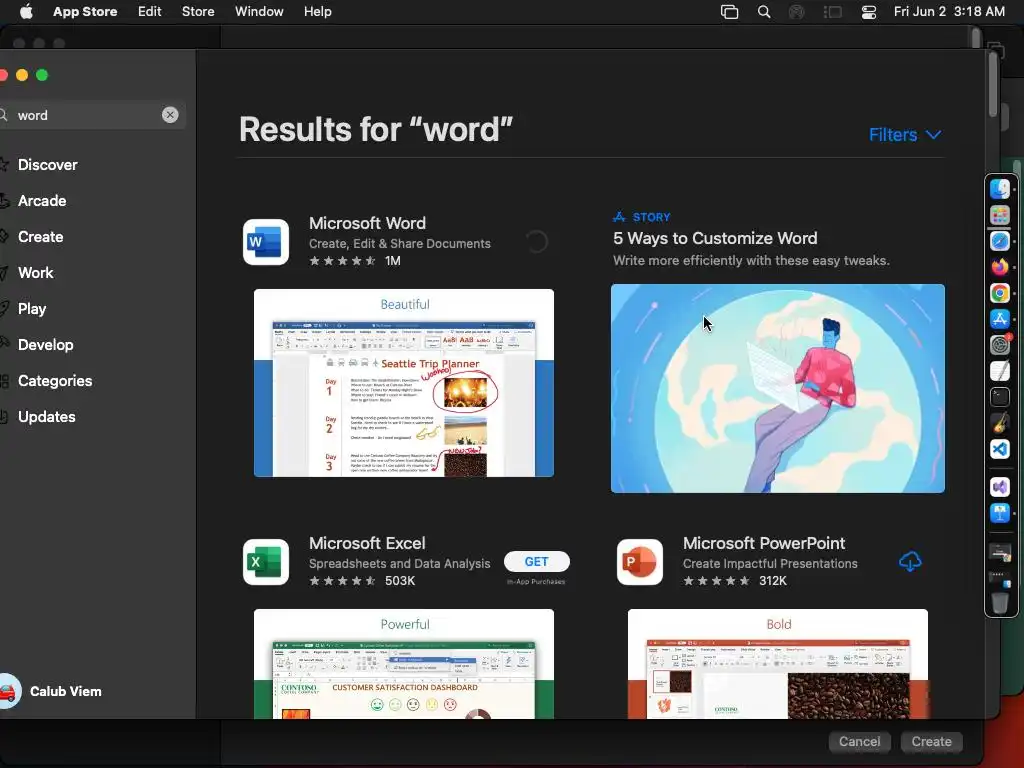Launch Visual Studio Code from the Dock
The image size is (1024, 768).
(1000, 449)
